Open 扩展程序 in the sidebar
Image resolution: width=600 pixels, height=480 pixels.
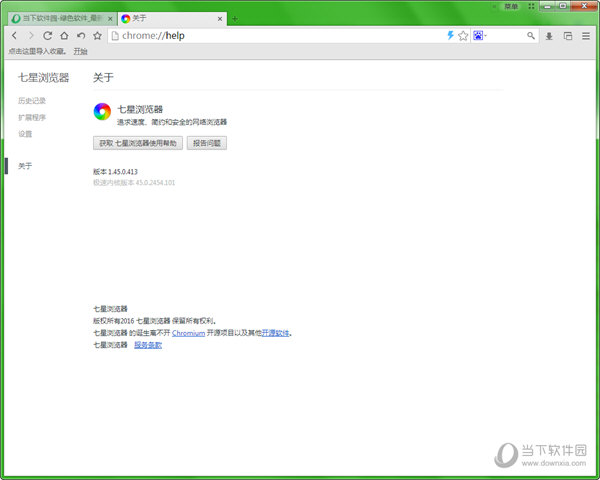point(32,118)
